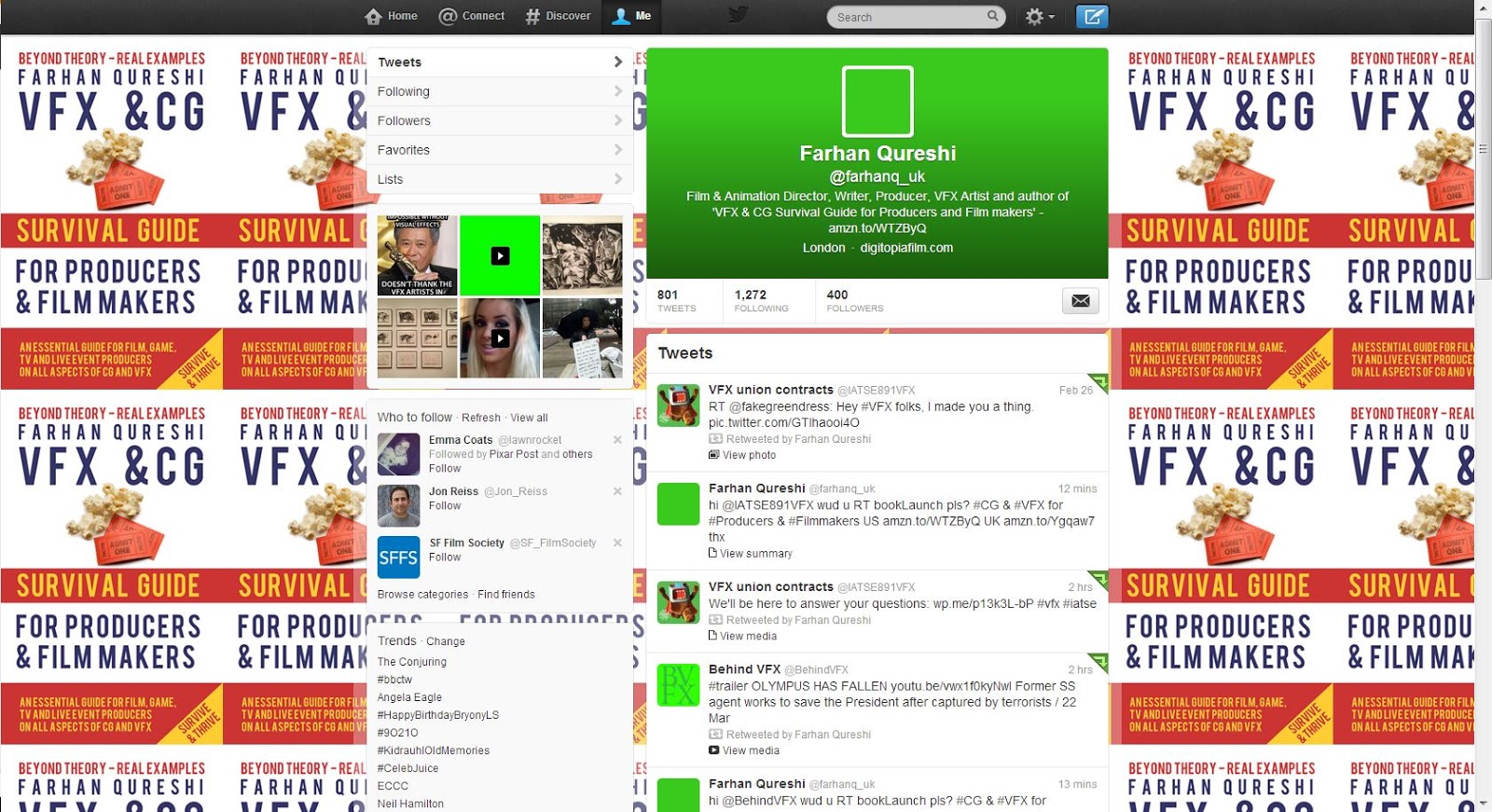Open the Oscar statue meme photo
The width and height of the screenshot is (1492, 812).
pyautogui.click(x=417, y=255)
